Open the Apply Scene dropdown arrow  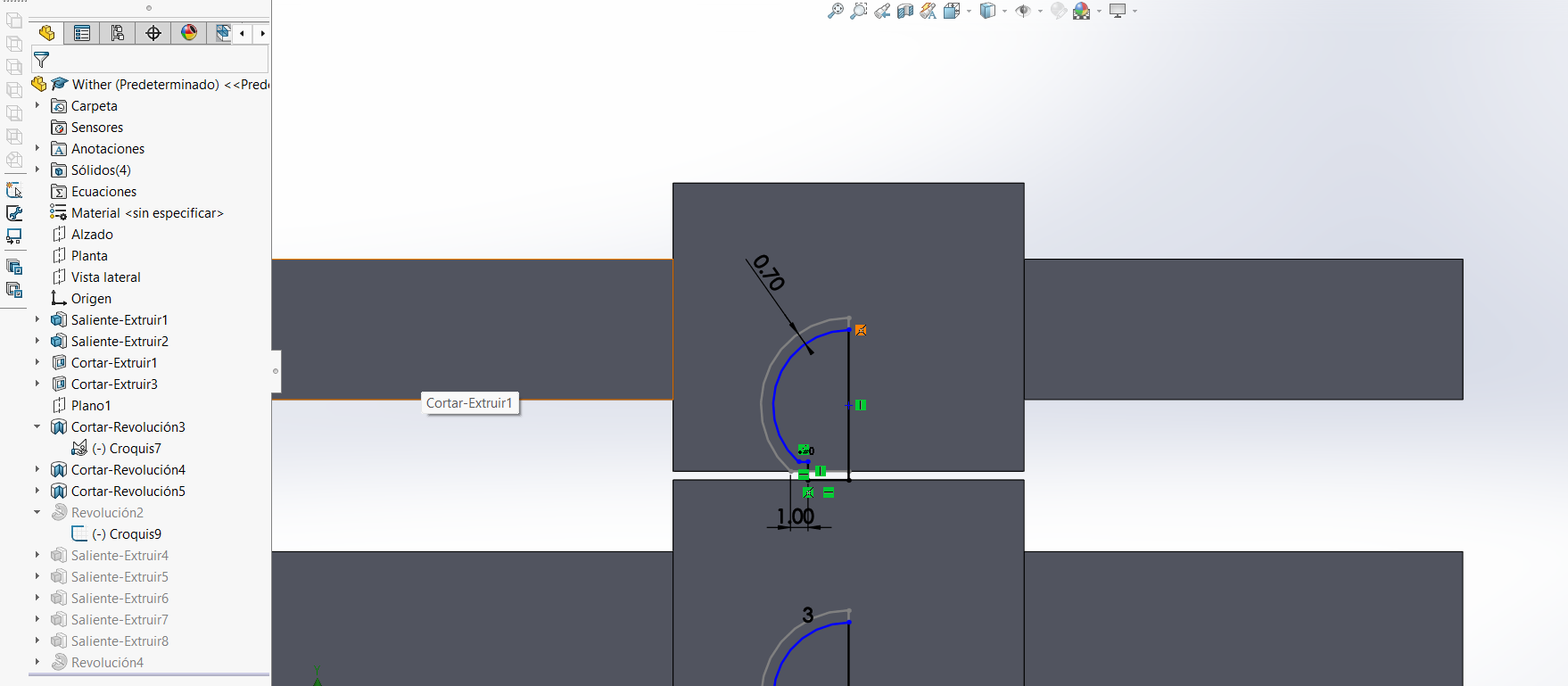1099,12
